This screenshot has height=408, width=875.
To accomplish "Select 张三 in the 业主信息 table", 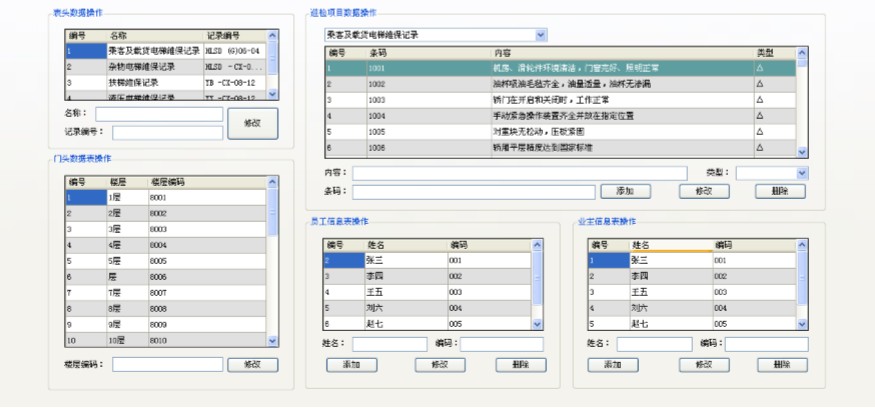I will (x=693, y=260).
